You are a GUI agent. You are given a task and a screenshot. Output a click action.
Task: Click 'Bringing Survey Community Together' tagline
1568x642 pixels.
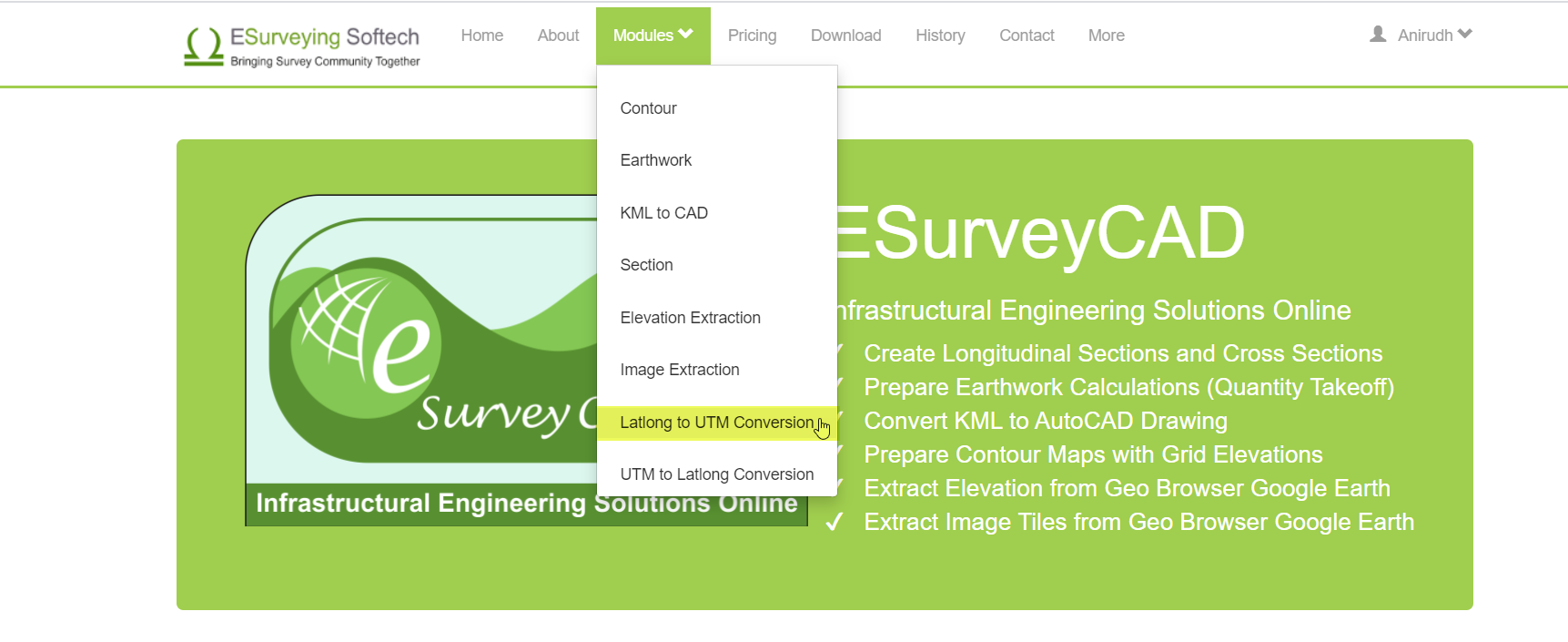click(325, 61)
